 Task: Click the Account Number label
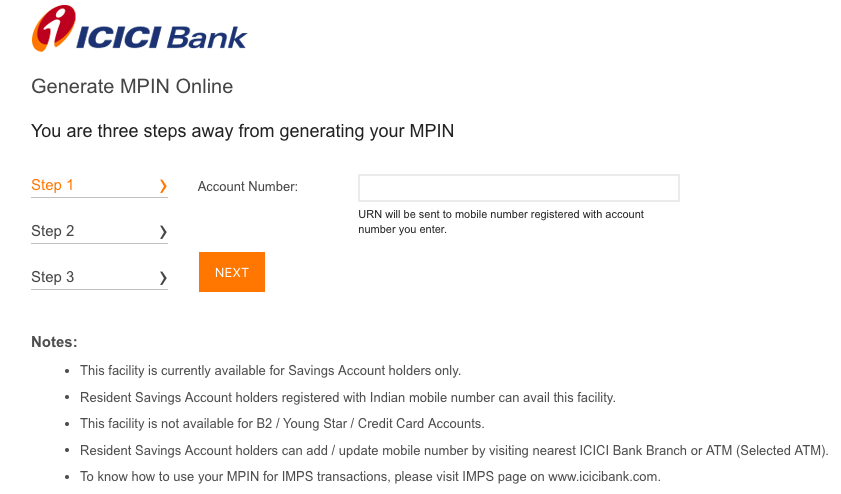[x=248, y=186]
